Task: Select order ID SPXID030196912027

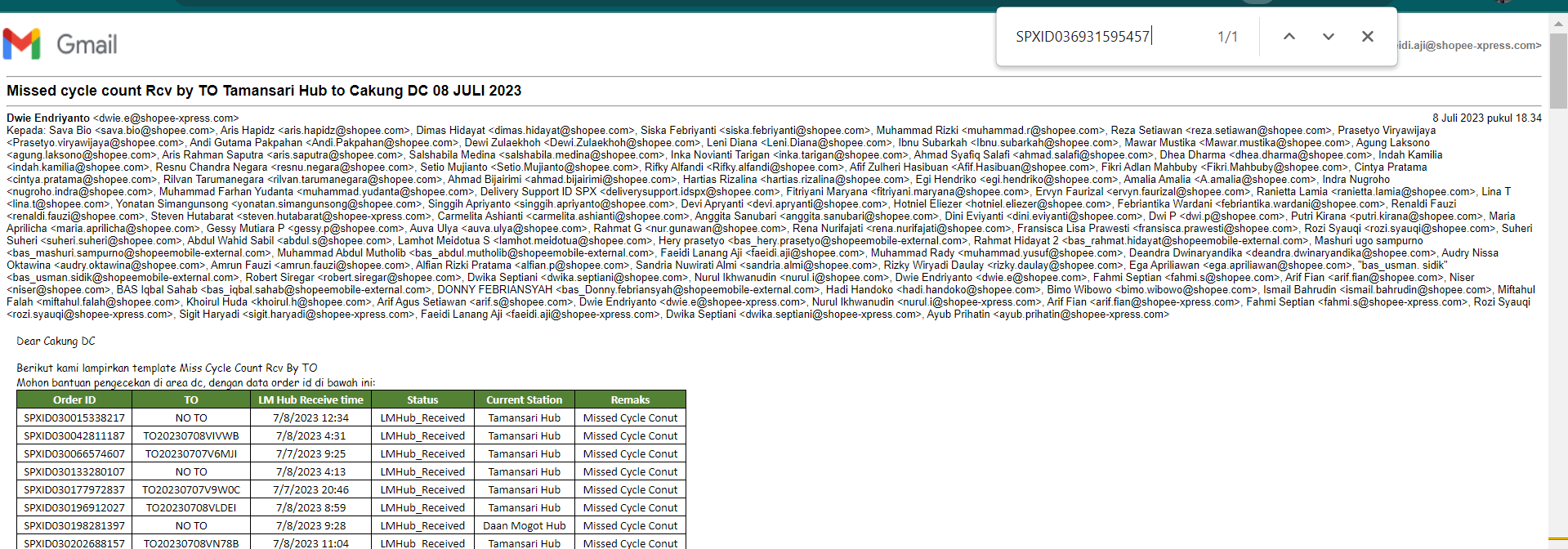Action: 74,508
